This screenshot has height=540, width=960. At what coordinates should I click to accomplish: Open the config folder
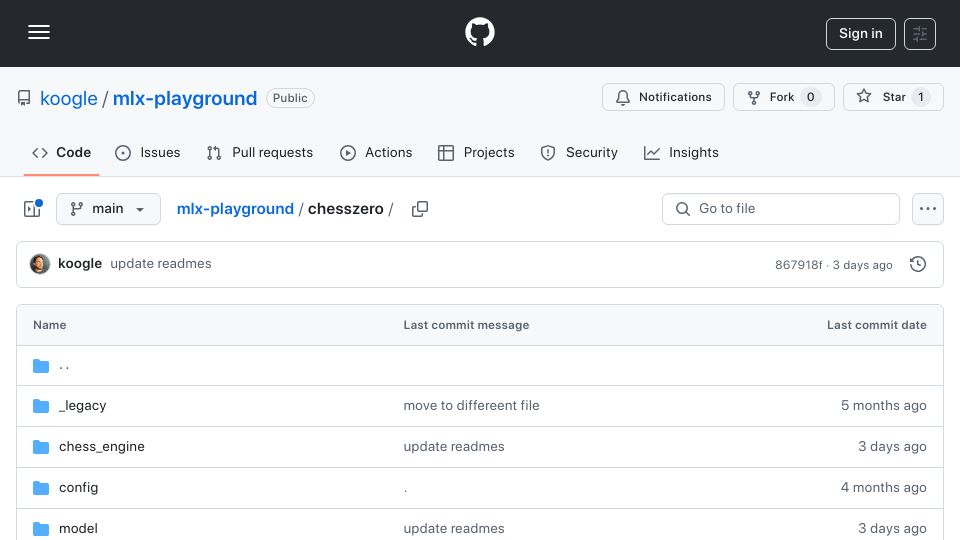78,487
